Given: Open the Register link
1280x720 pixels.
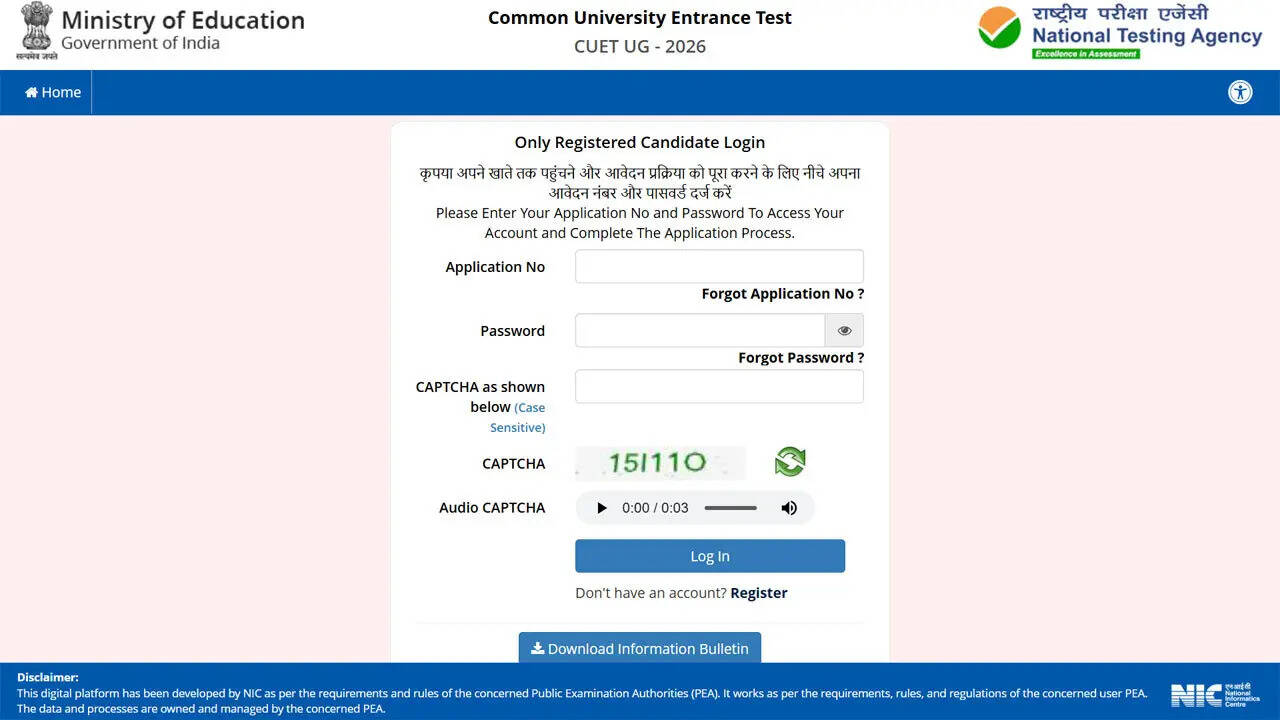Looking at the screenshot, I should pyautogui.click(x=759, y=593).
